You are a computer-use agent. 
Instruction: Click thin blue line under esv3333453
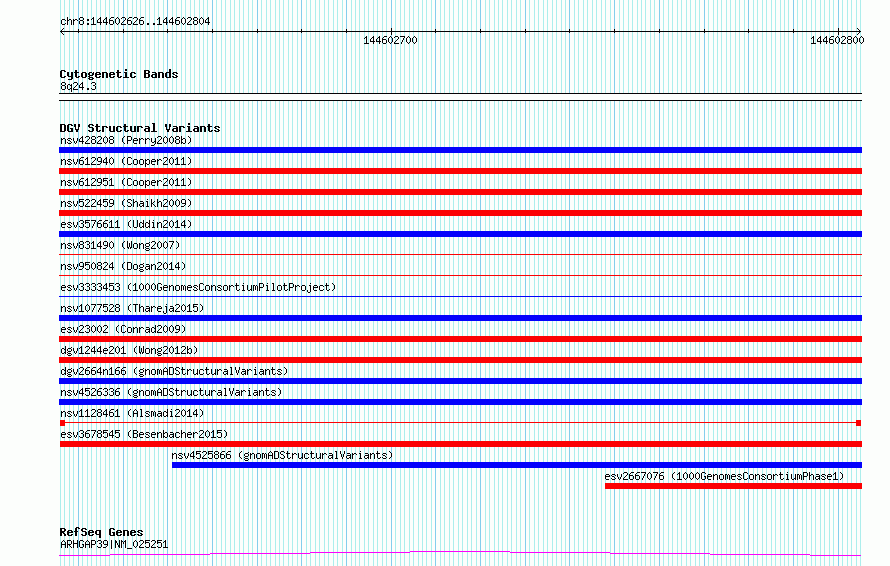tap(460, 296)
